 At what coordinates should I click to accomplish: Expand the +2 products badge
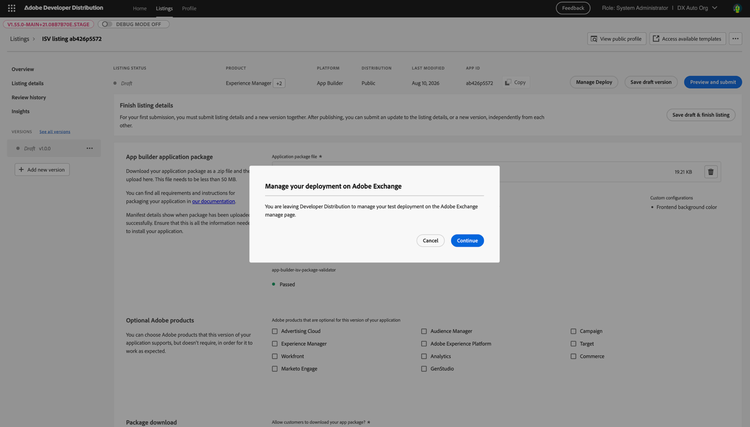tap(279, 83)
